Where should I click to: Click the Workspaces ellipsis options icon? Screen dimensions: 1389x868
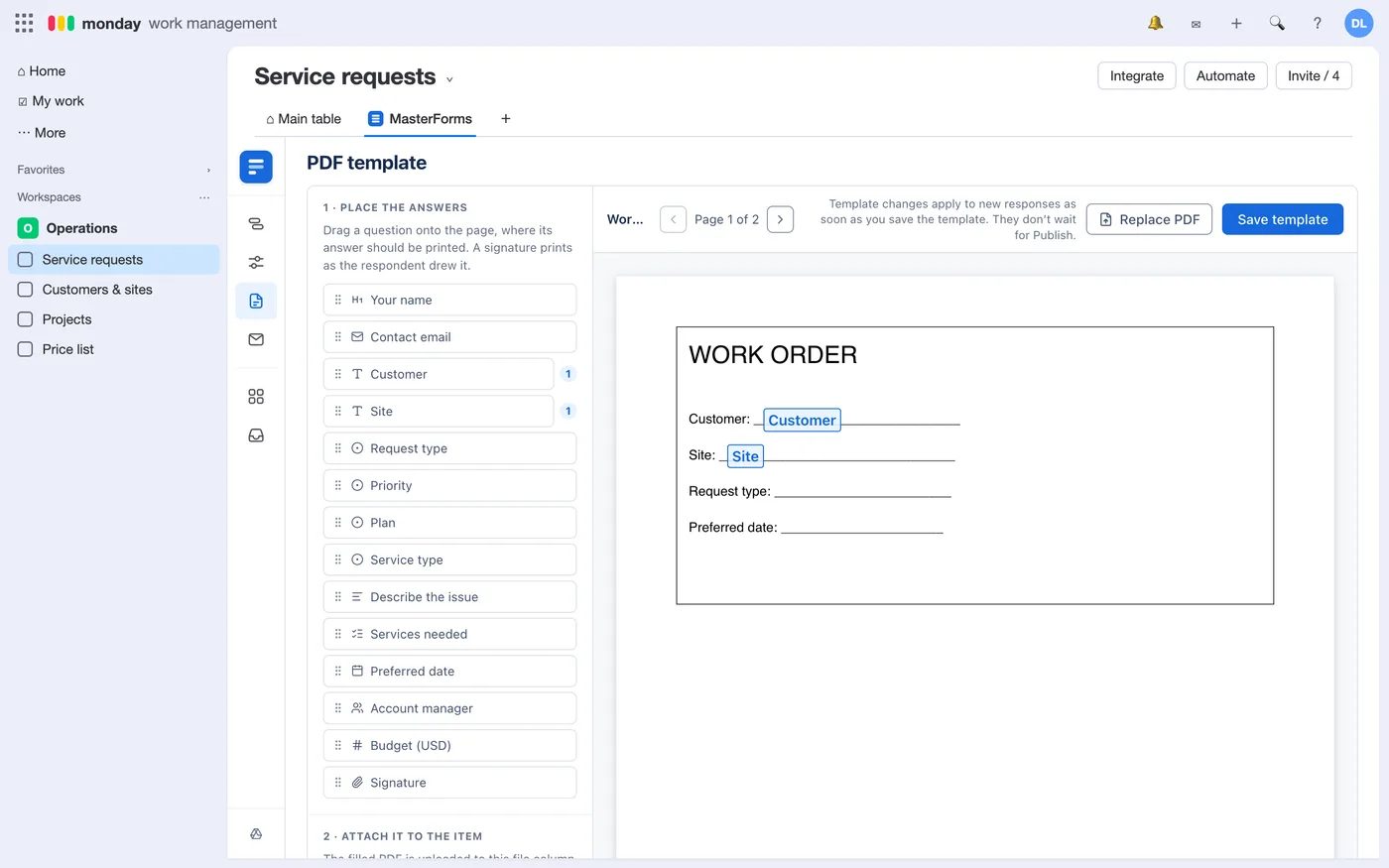point(204,197)
